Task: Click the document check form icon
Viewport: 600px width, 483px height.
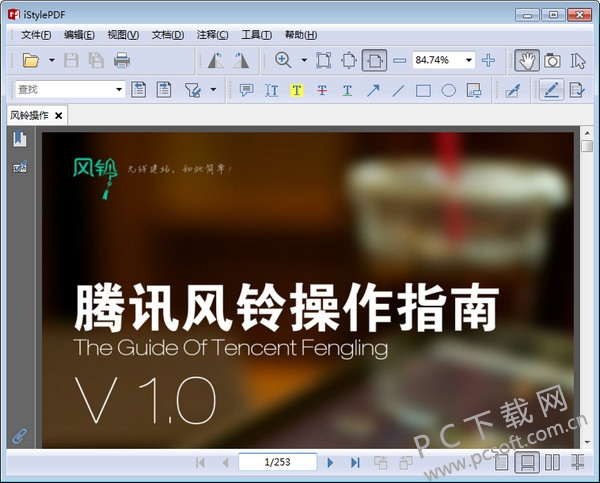Action: tap(577, 90)
